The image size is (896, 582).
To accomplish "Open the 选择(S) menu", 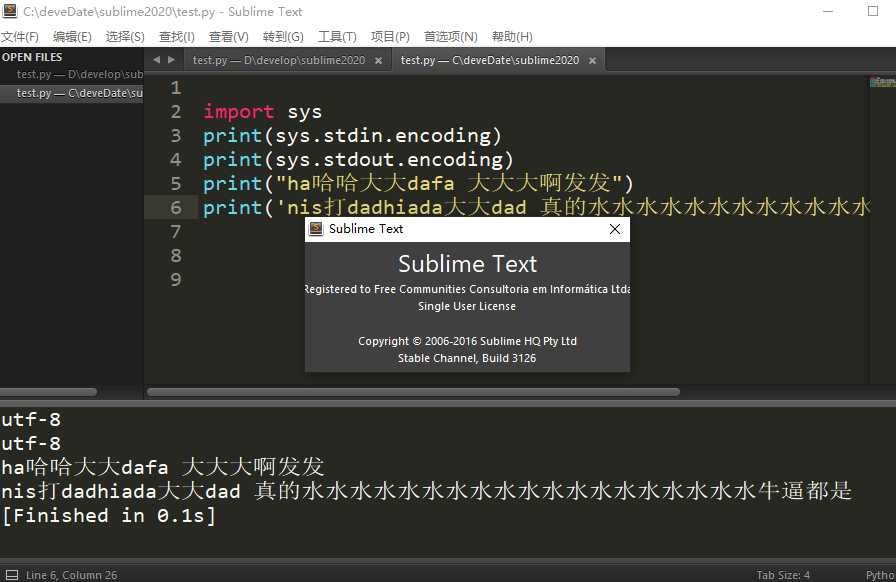I will point(125,37).
